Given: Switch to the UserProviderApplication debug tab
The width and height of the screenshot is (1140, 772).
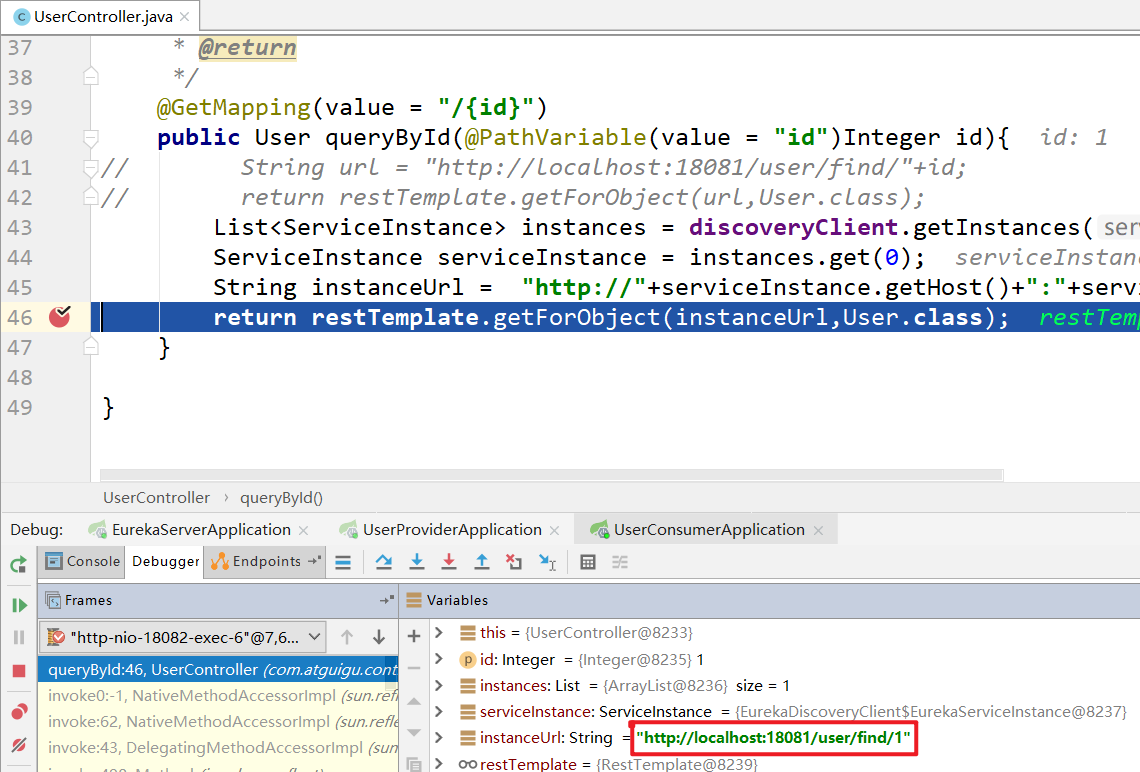Looking at the screenshot, I should coord(451,530).
